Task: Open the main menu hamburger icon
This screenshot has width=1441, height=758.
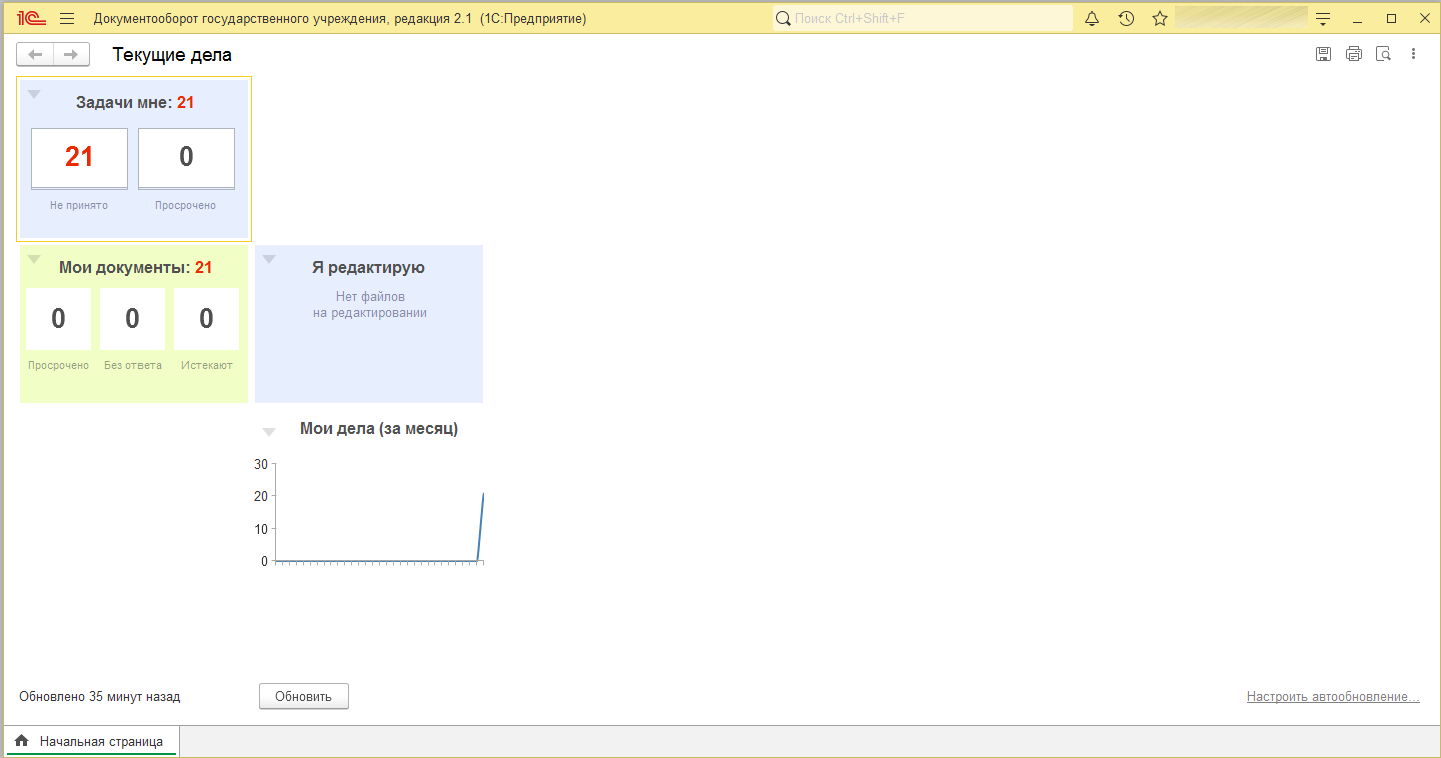Action: pyautogui.click(x=67, y=19)
